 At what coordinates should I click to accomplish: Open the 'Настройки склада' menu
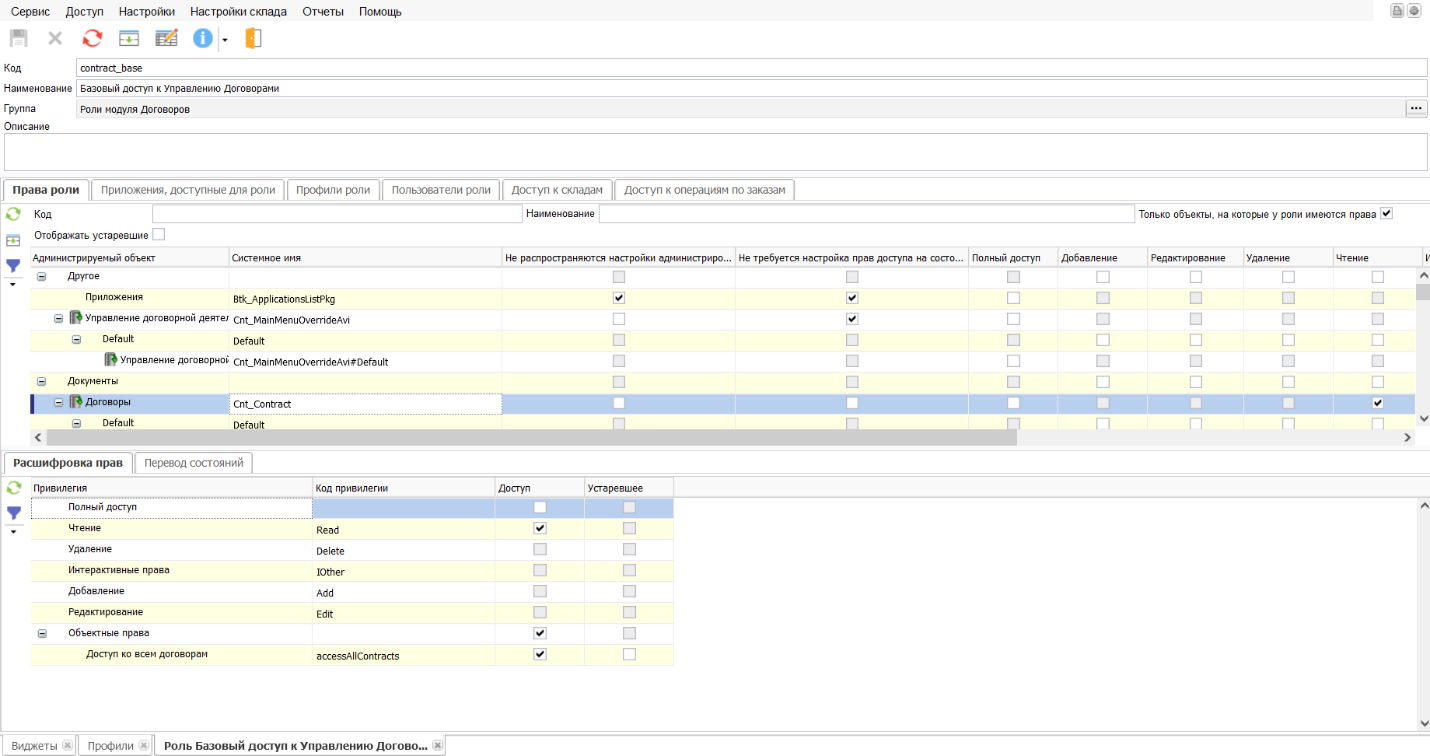[x=238, y=11]
